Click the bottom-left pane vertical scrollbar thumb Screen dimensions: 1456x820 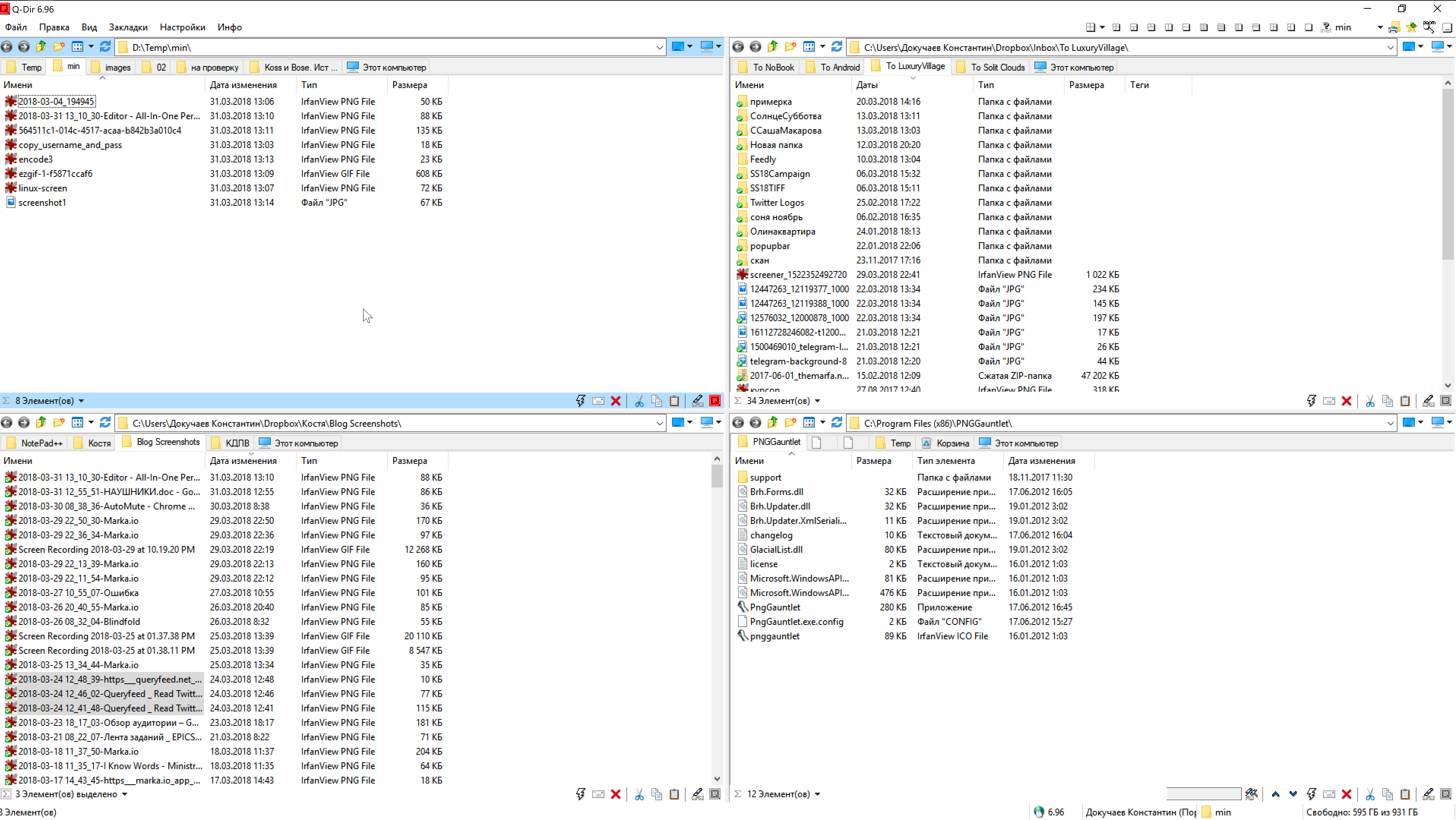[x=717, y=476]
